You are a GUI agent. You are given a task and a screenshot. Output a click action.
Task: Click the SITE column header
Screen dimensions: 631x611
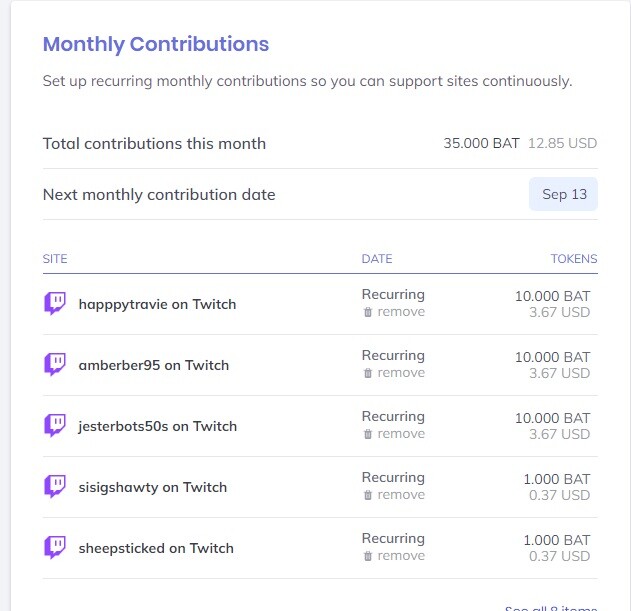55,259
